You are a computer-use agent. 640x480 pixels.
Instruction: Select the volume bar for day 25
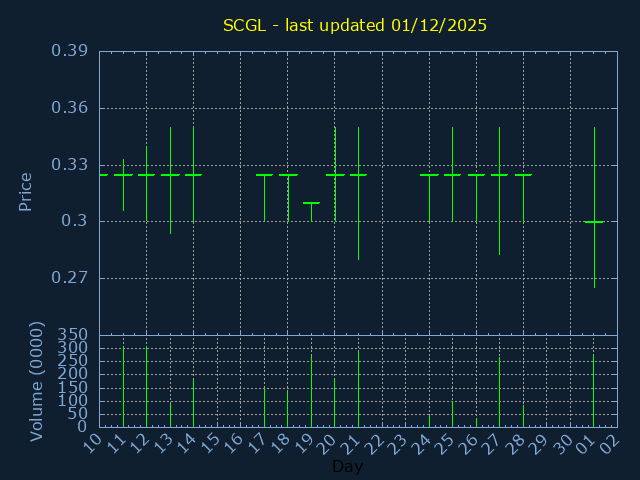(x=452, y=414)
